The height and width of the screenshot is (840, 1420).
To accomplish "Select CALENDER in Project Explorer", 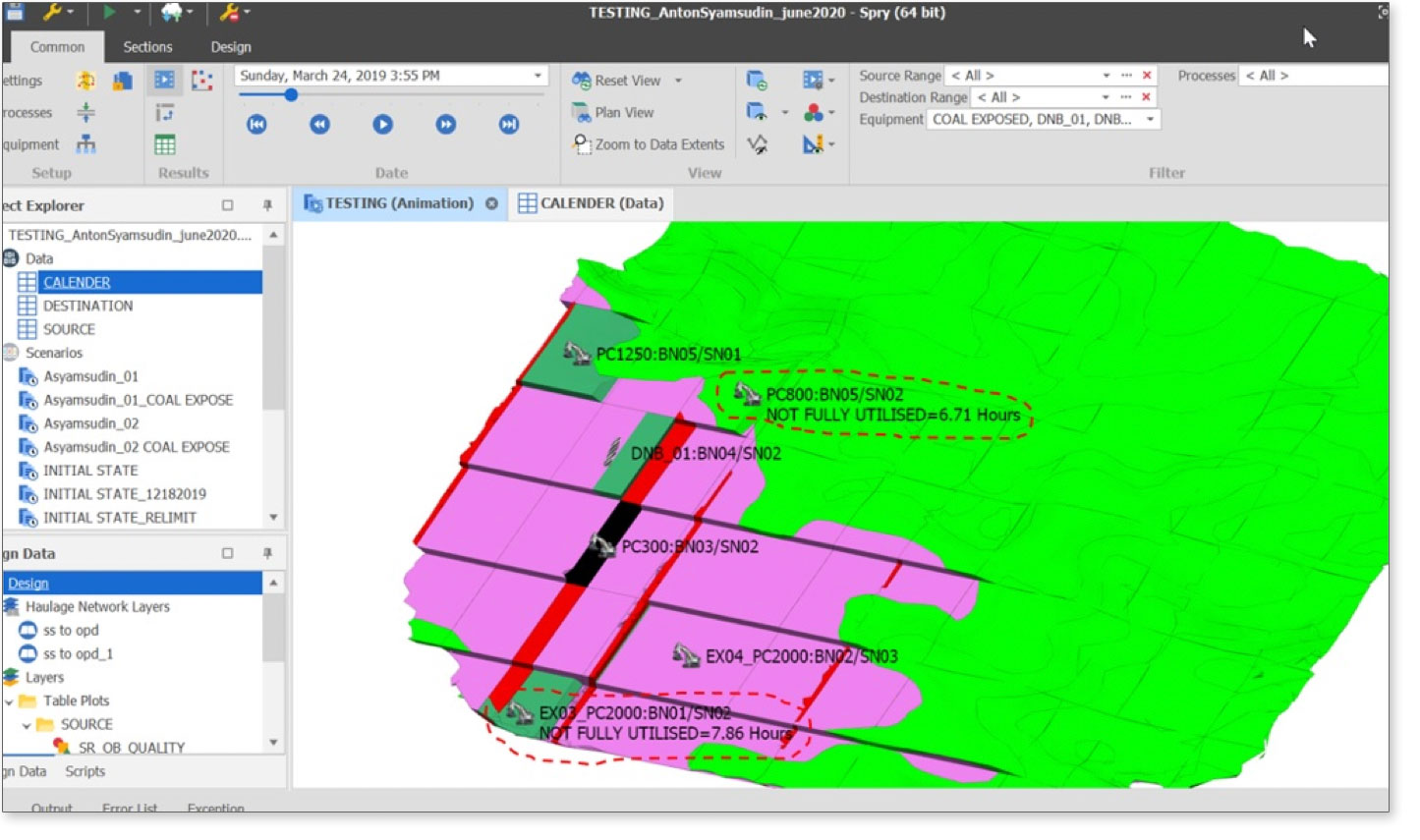I will click(77, 282).
